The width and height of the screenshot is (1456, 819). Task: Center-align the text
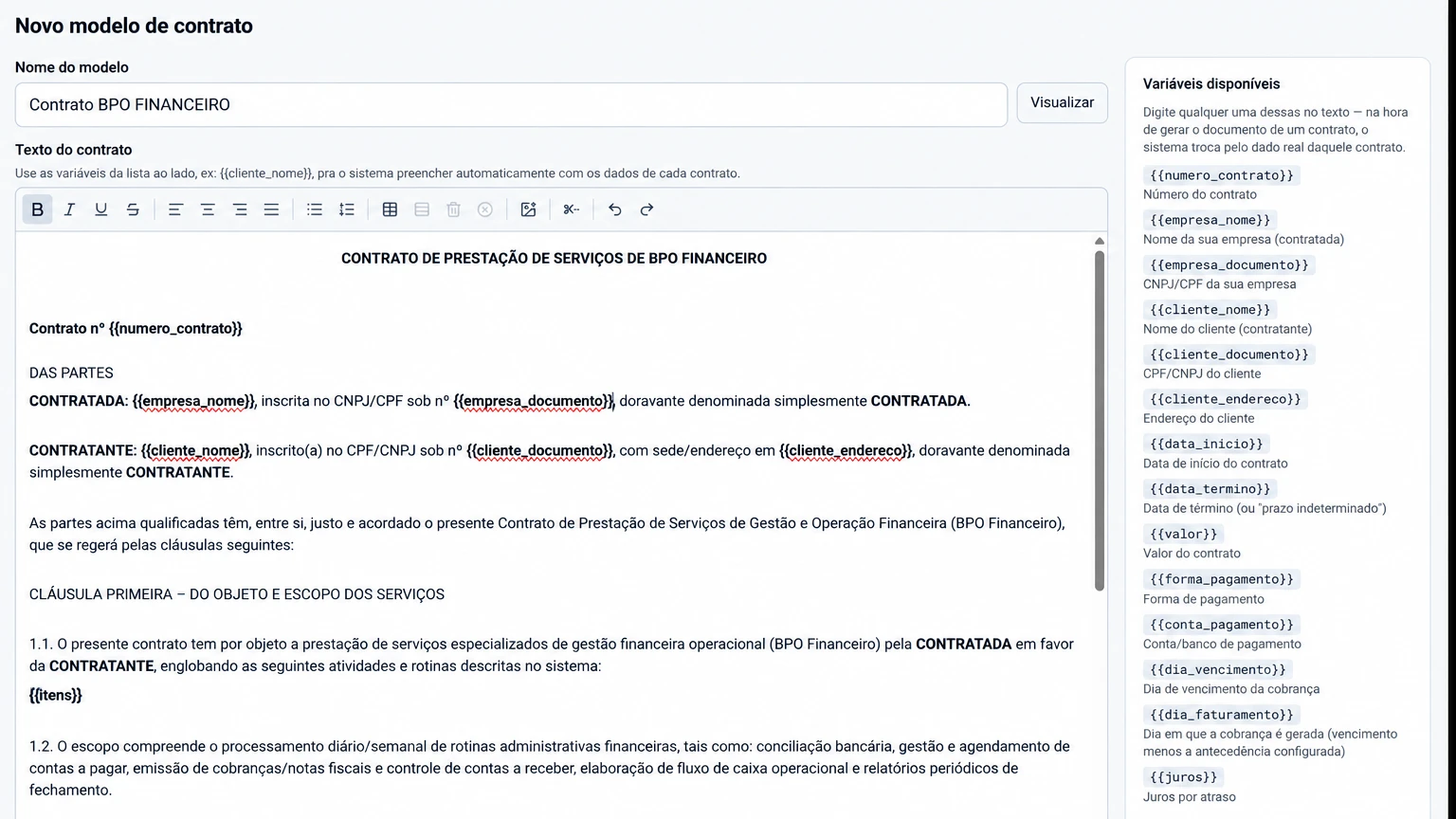[208, 209]
